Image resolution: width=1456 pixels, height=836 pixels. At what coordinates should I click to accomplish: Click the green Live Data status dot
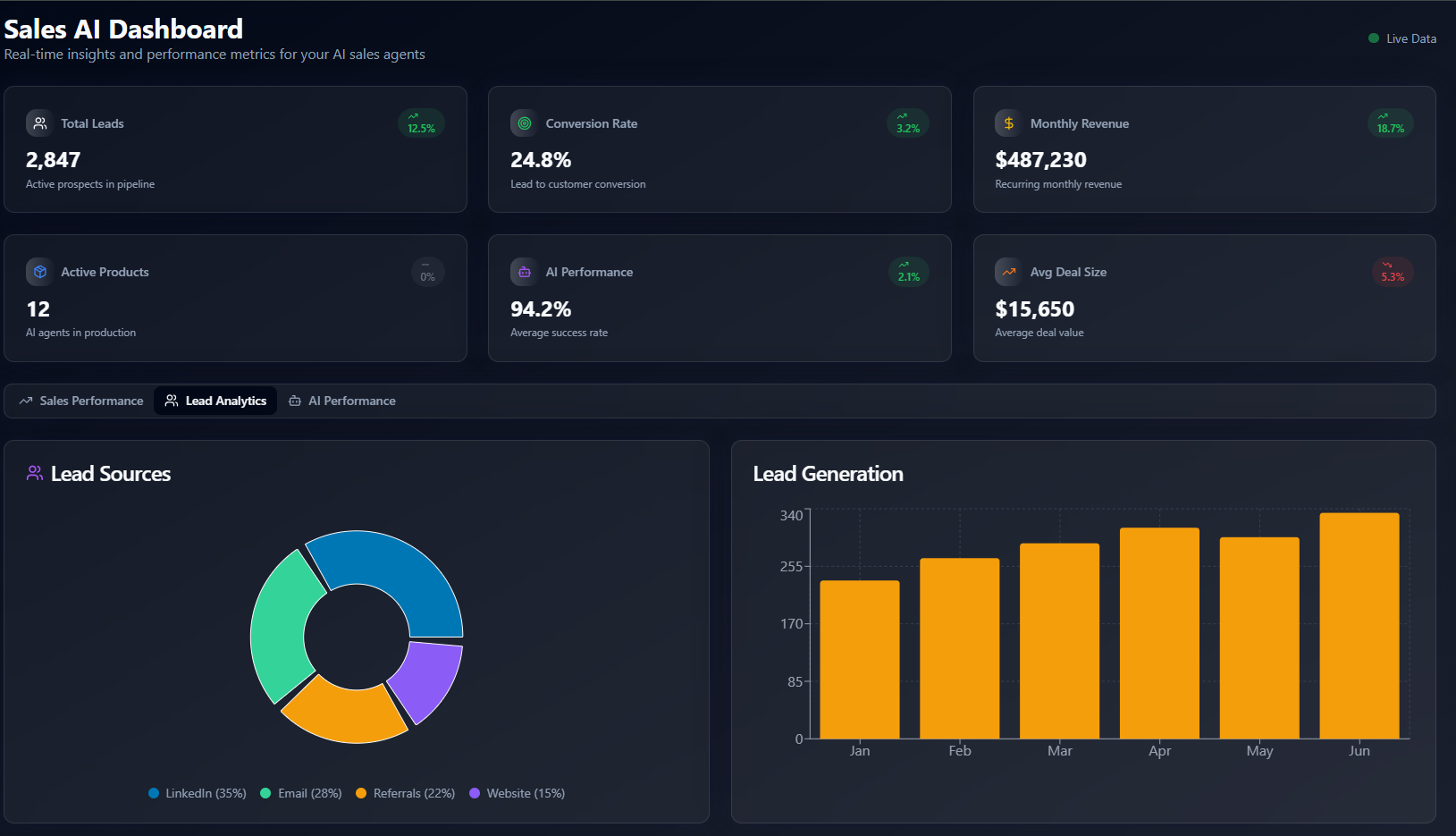pos(1374,38)
